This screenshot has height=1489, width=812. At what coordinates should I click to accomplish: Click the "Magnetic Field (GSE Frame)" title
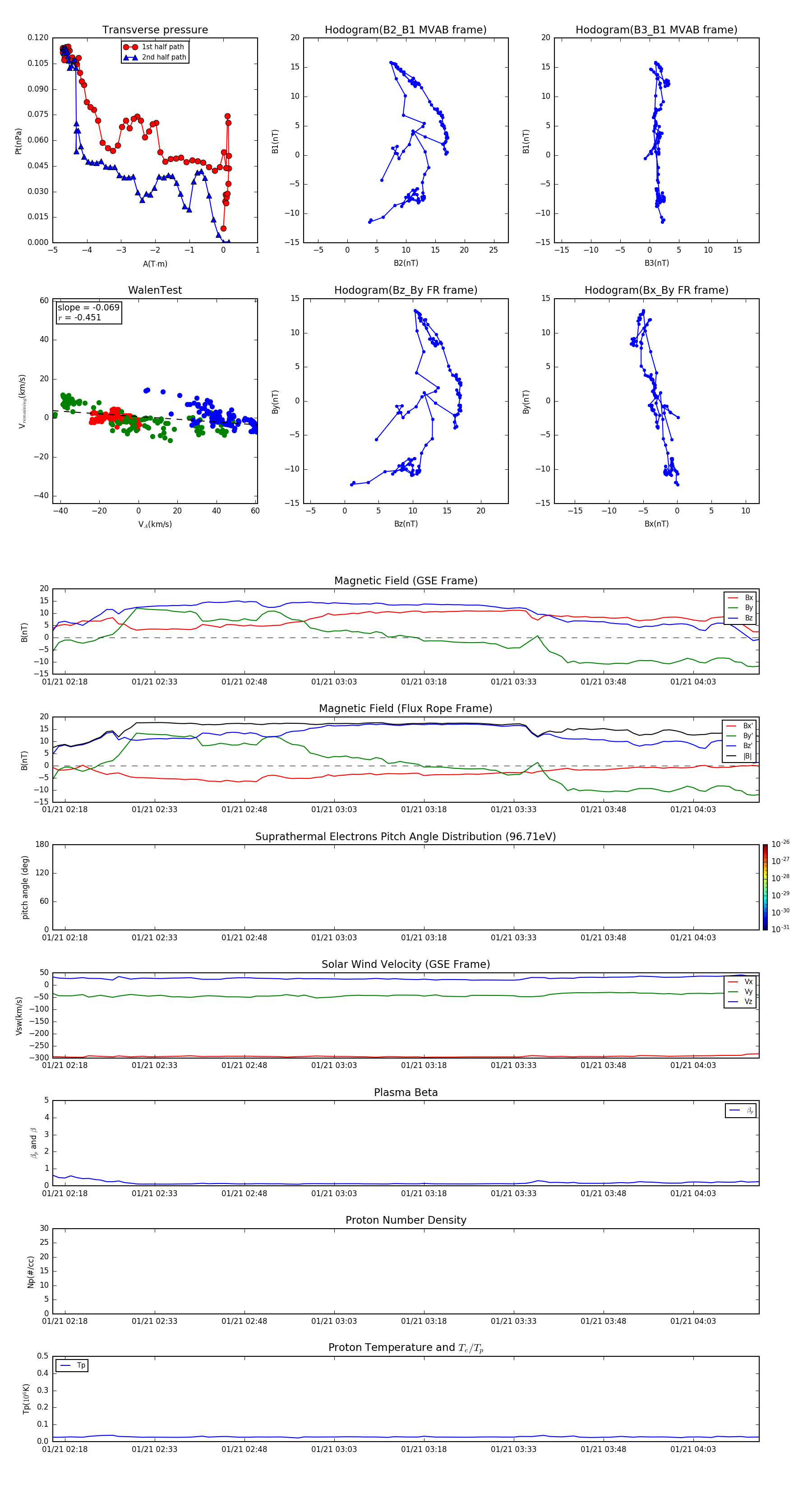(406, 581)
